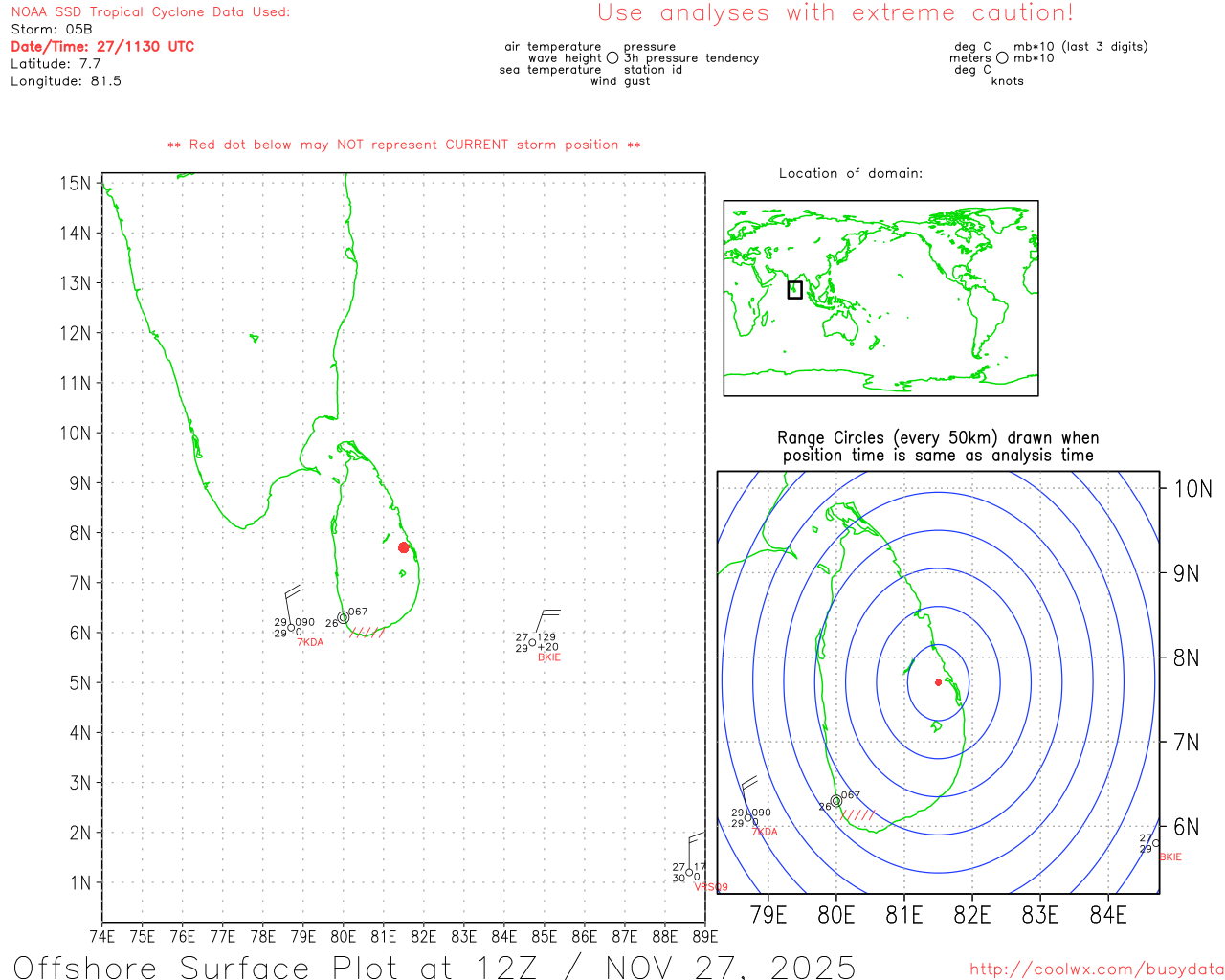Click the 'knots' legend label
Screen dimensions: 1225x980
1008,81
